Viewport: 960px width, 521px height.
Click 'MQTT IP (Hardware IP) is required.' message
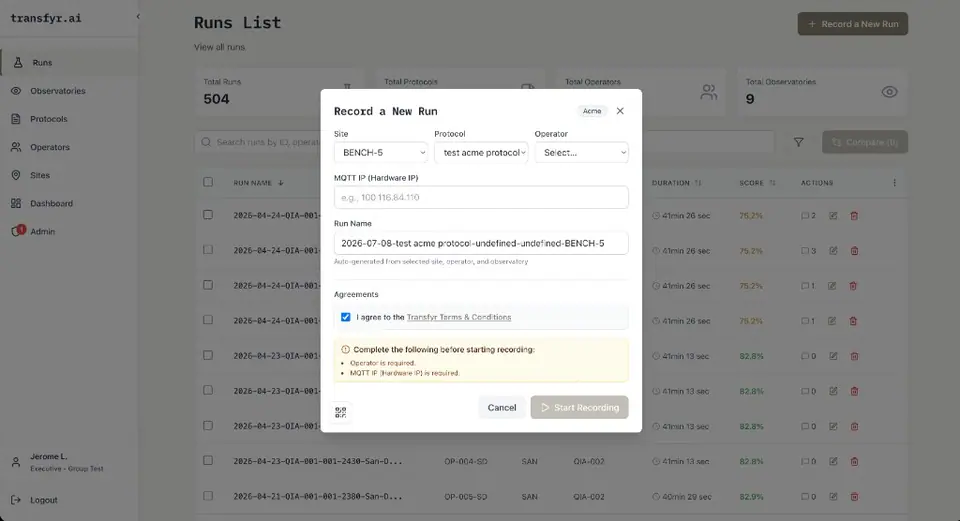click(x=405, y=373)
